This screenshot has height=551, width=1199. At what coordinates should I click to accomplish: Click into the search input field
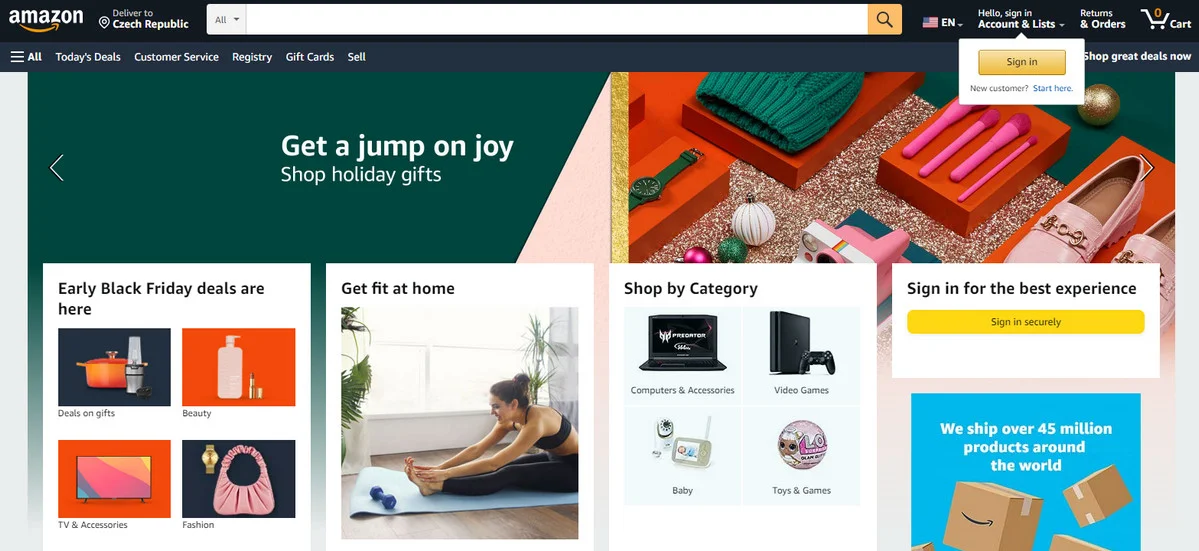pos(557,19)
